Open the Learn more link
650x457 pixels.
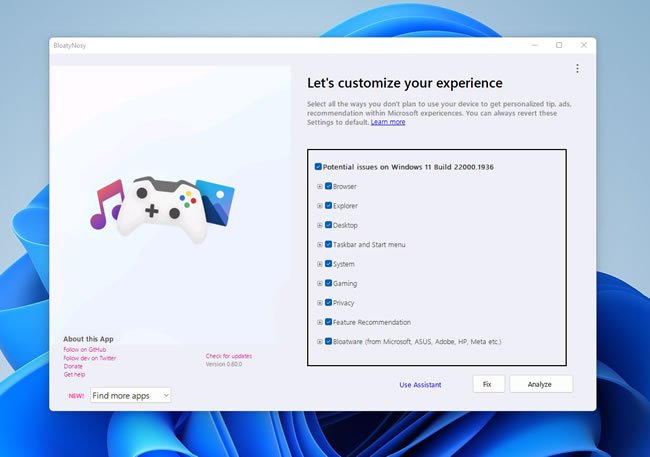click(x=388, y=122)
